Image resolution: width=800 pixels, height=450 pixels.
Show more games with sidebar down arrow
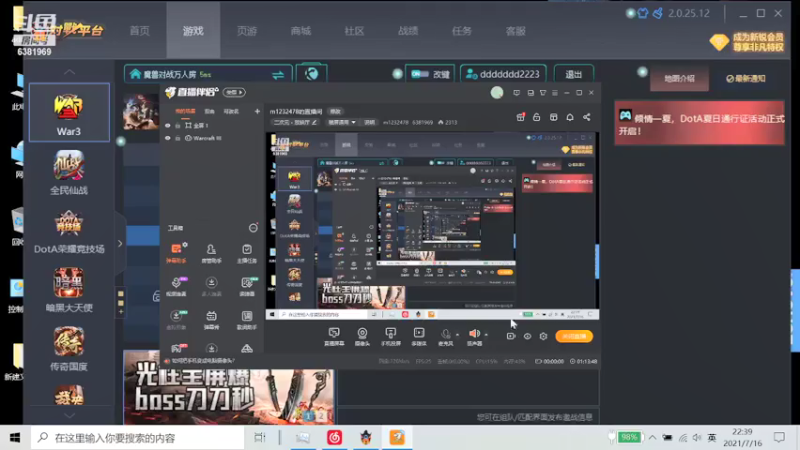coord(69,415)
